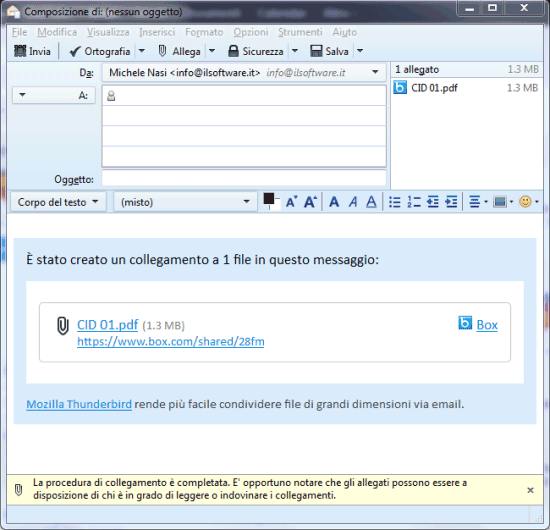Image resolution: width=550 pixels, height=530 pixels.
Task: Click the second empty recipient row
Action: (244, 116)
